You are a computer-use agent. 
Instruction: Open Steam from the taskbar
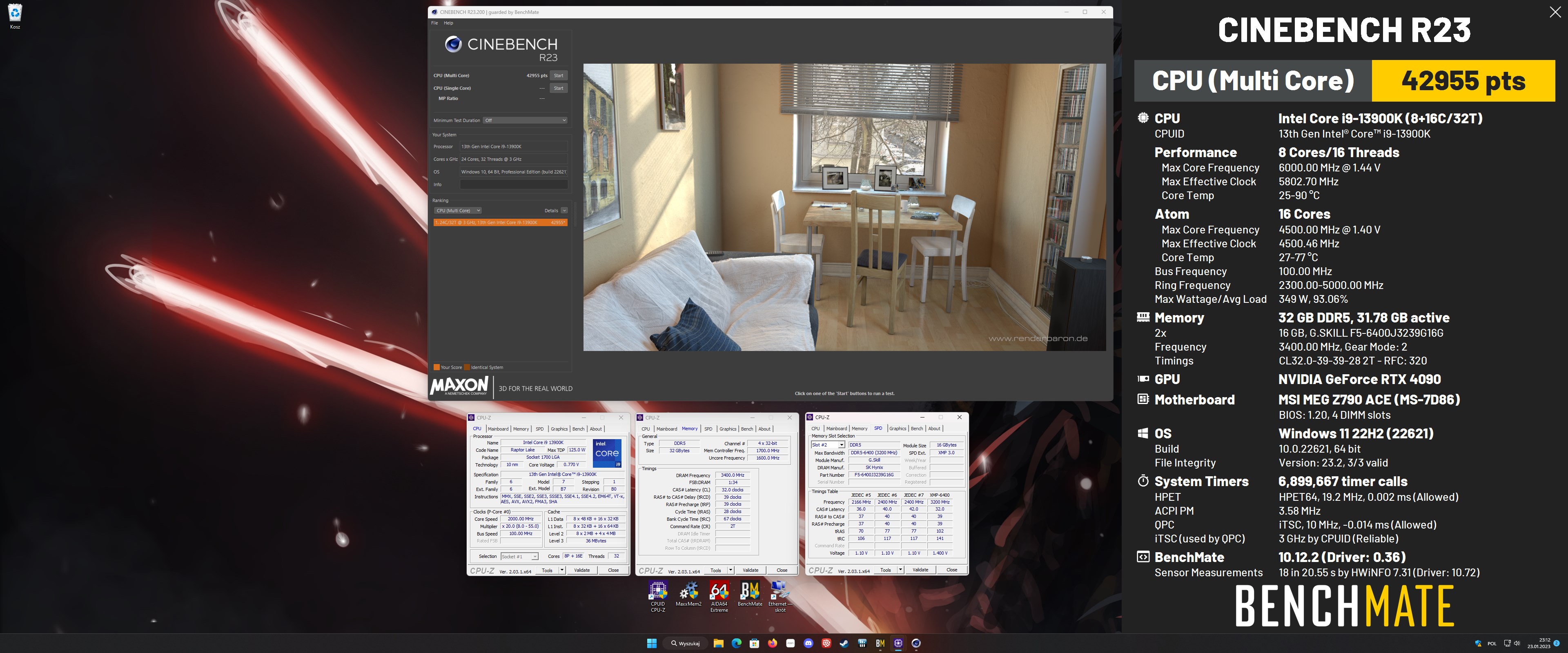(844, 643)
